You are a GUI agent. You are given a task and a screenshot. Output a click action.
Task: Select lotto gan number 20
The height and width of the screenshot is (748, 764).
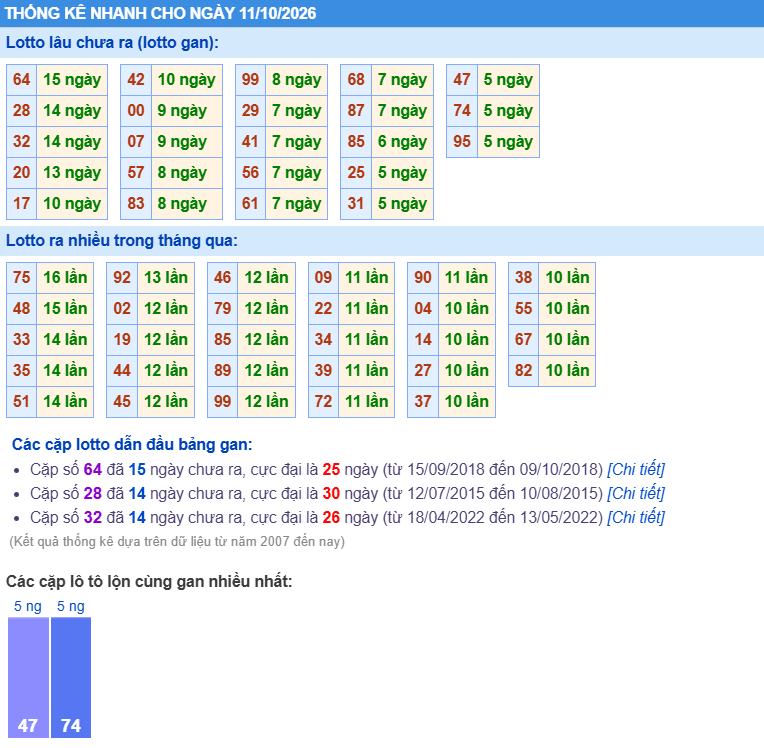[x=21, y=173]
